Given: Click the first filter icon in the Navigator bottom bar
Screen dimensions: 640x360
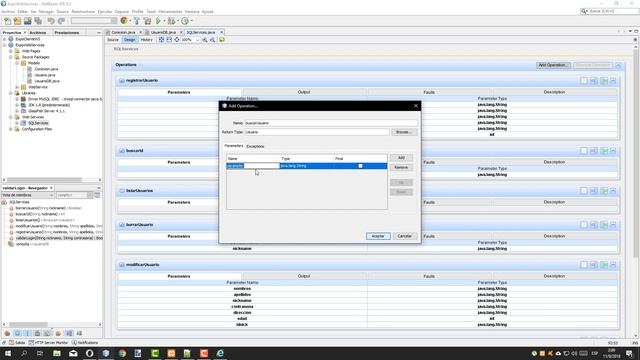Looking at the screenshot, I should [x=7, y=333].
